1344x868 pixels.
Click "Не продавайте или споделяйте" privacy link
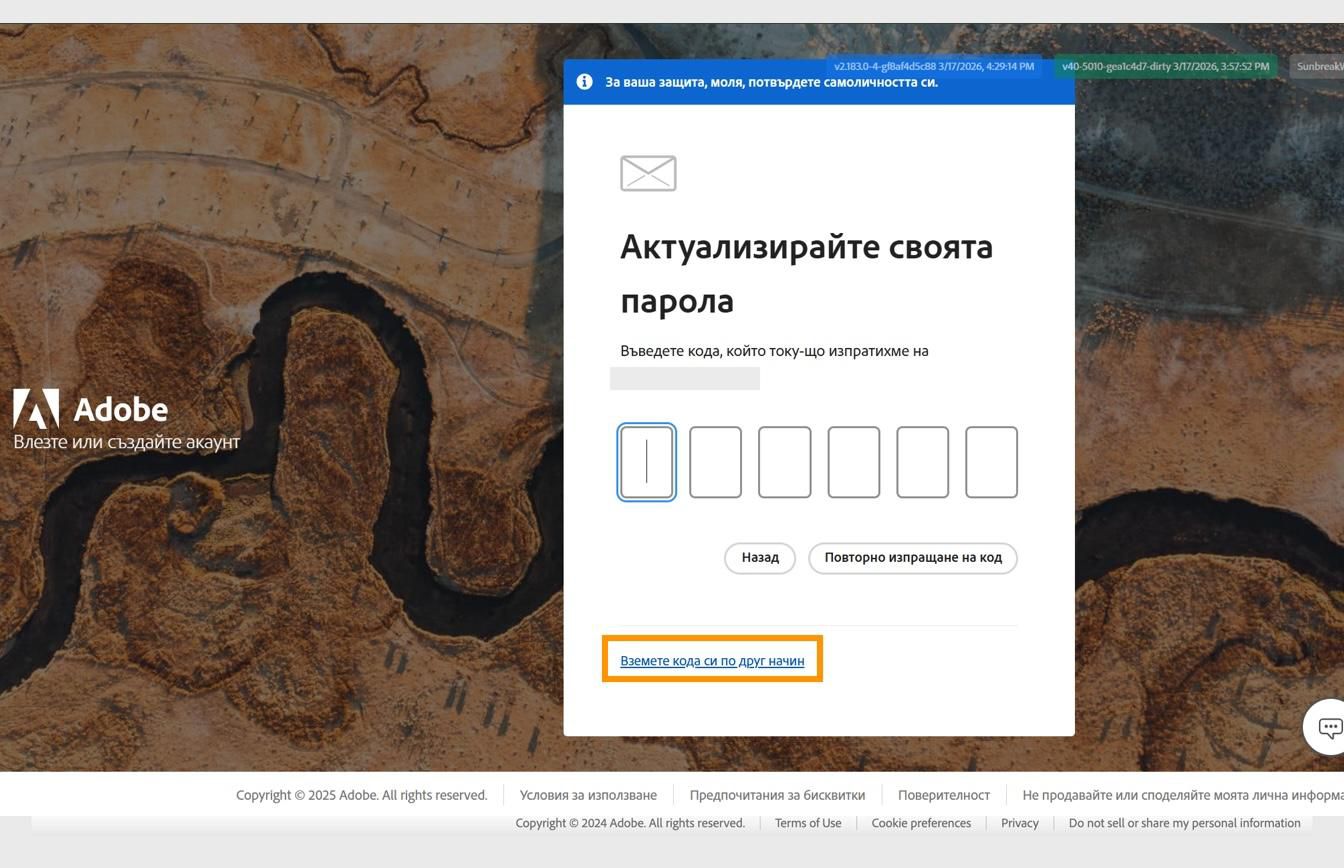pyautogui.click(x=1150, y=794)
